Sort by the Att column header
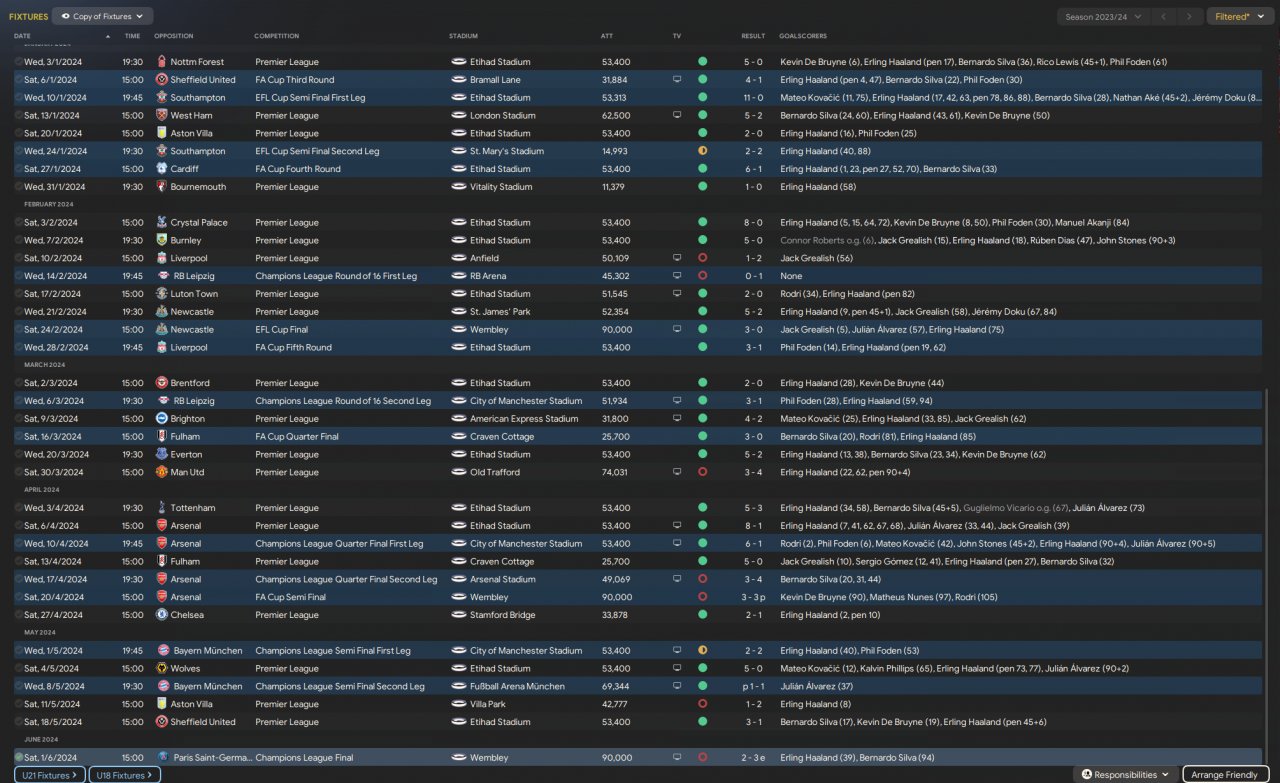Image resolution: width=1280 pixels, height=783 pixels. click(x=607, y=36)
